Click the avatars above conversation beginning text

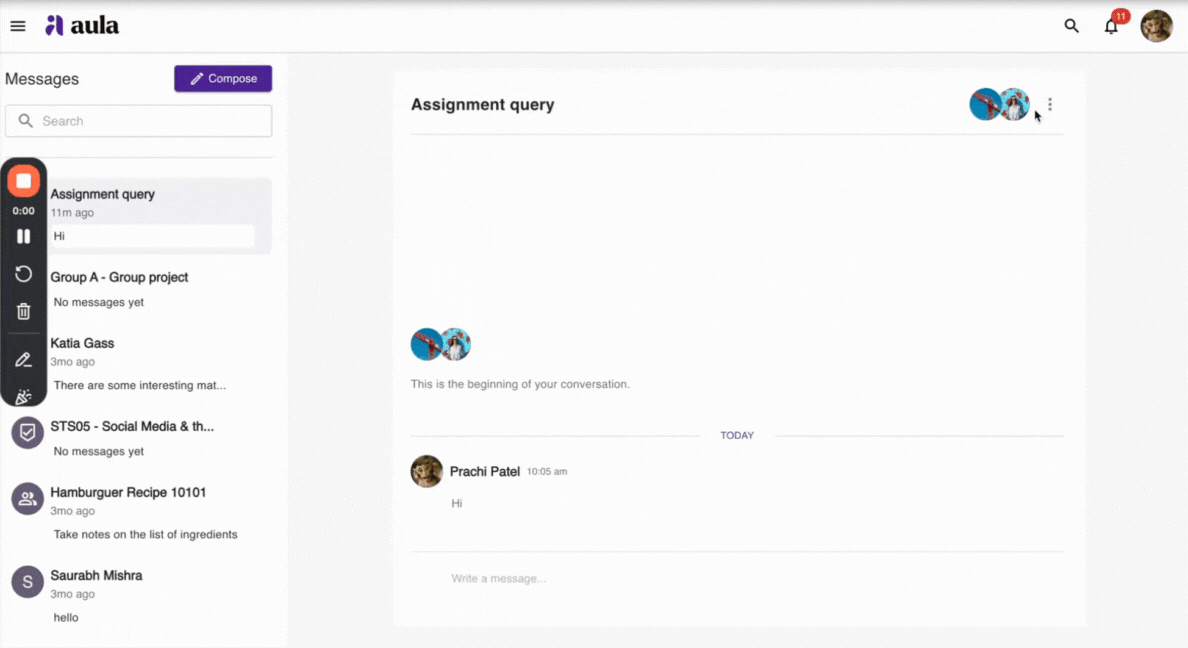point(441,344)
